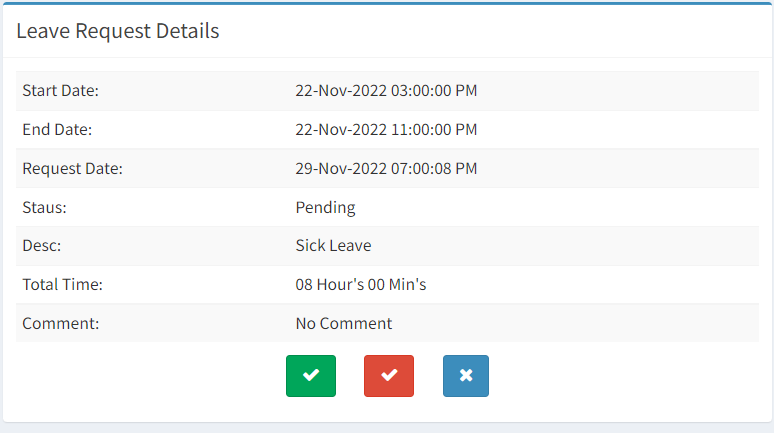Click the Pending status value
774x433 pixels.
coord(325,208)
